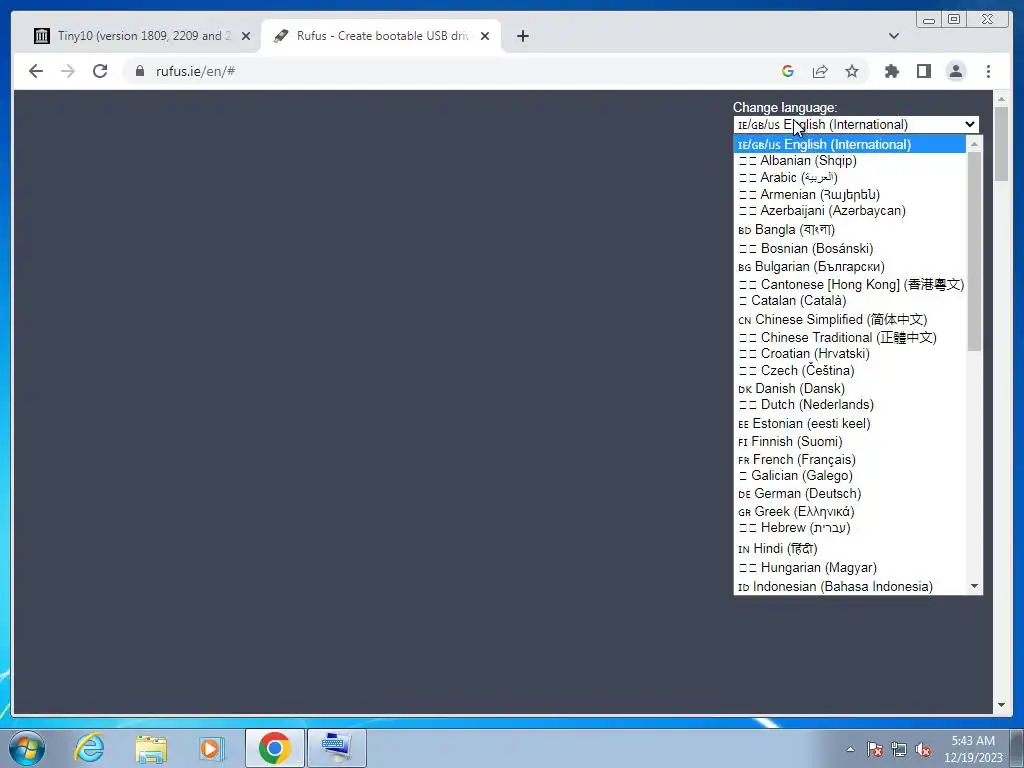
Task: Open the Chrome profile avatar
Action: (x=955, y=71)
